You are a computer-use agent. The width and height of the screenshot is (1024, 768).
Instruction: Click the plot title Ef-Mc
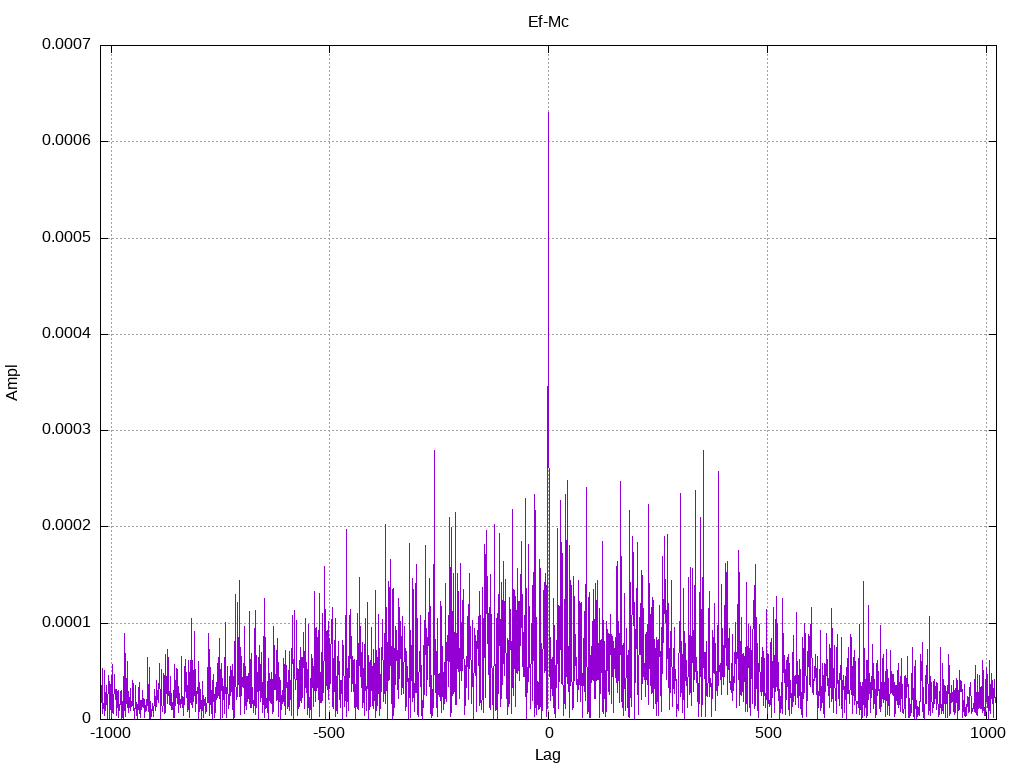click(548, 22)
